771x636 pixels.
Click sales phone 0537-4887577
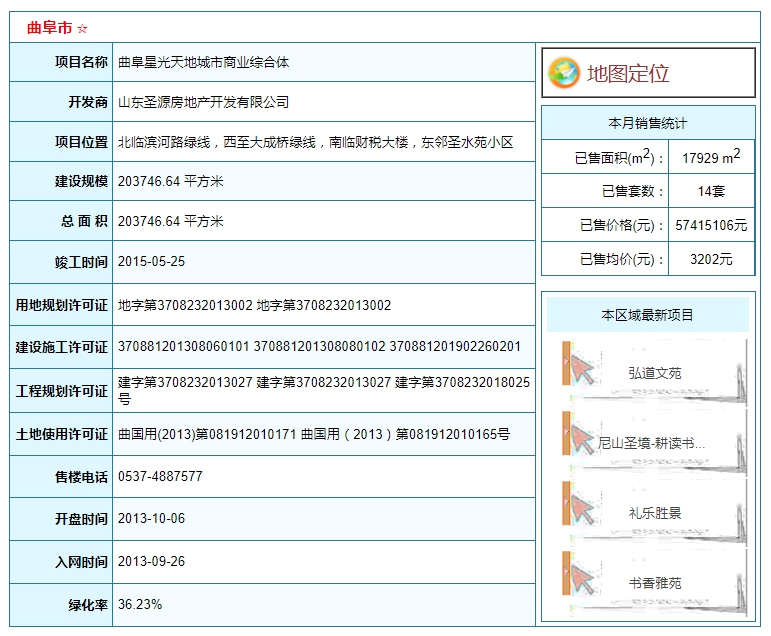click(x=160, y=477)
